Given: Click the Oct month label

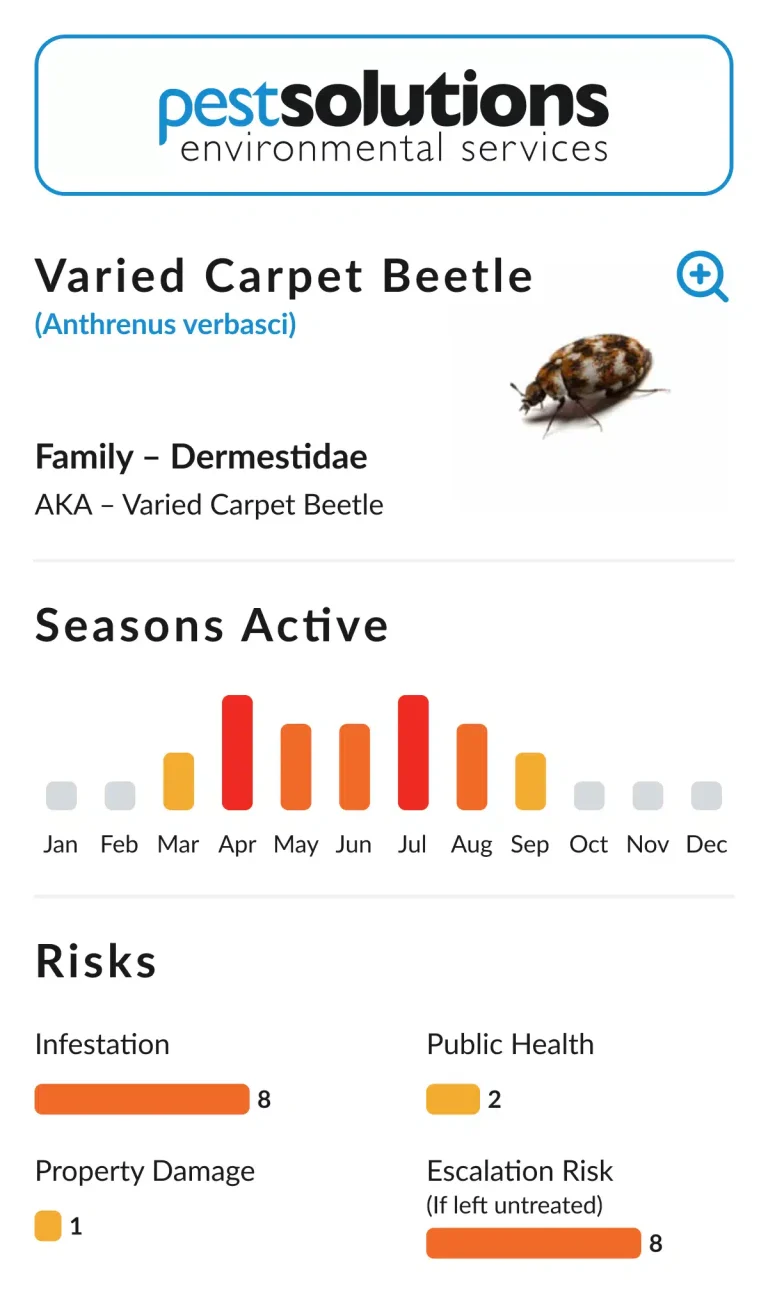Looking at the screenshot, I should [589, 845].
